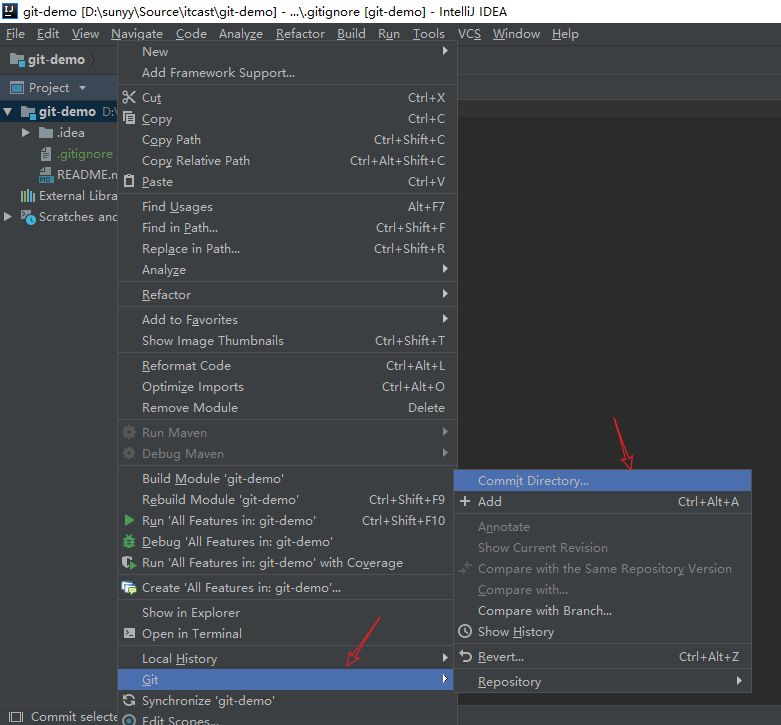Click the Copy icon in context menu

tap(129, 119)
